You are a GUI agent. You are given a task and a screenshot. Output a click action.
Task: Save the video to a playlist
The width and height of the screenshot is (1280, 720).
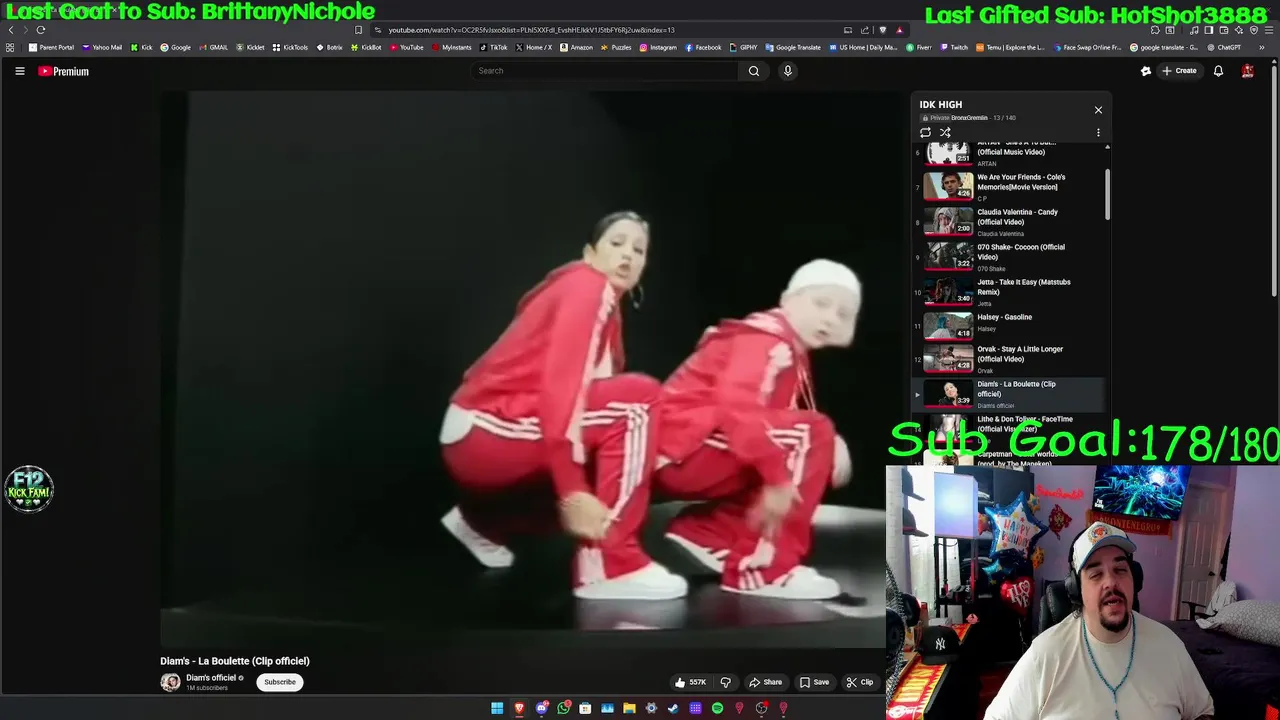tap(814, 682)
